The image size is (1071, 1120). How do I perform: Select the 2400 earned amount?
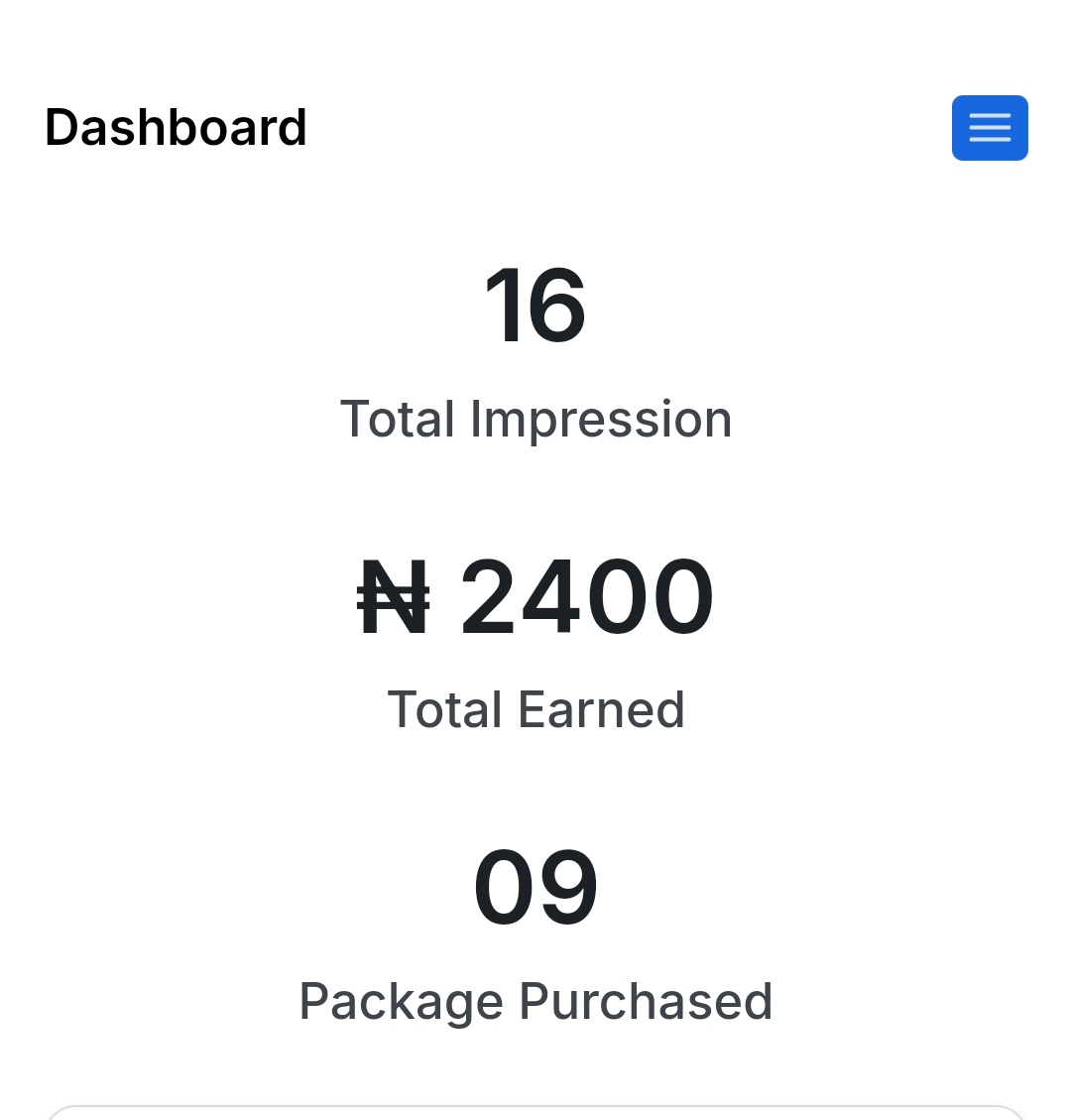pos(587,597)
